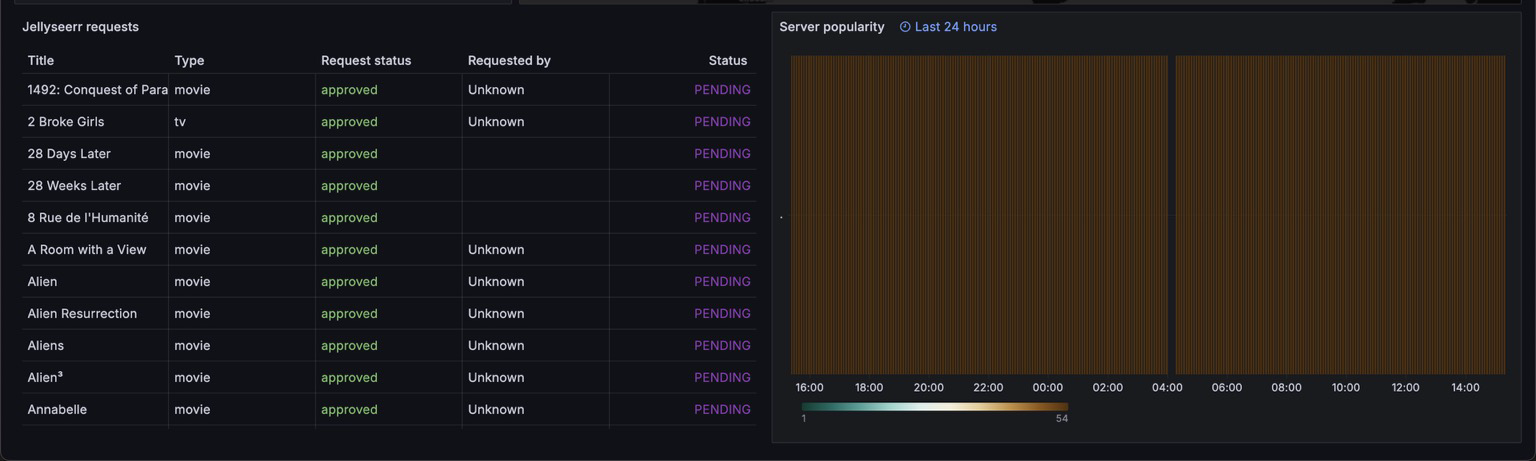Click the Server popularity panel title

pos(831,27)
